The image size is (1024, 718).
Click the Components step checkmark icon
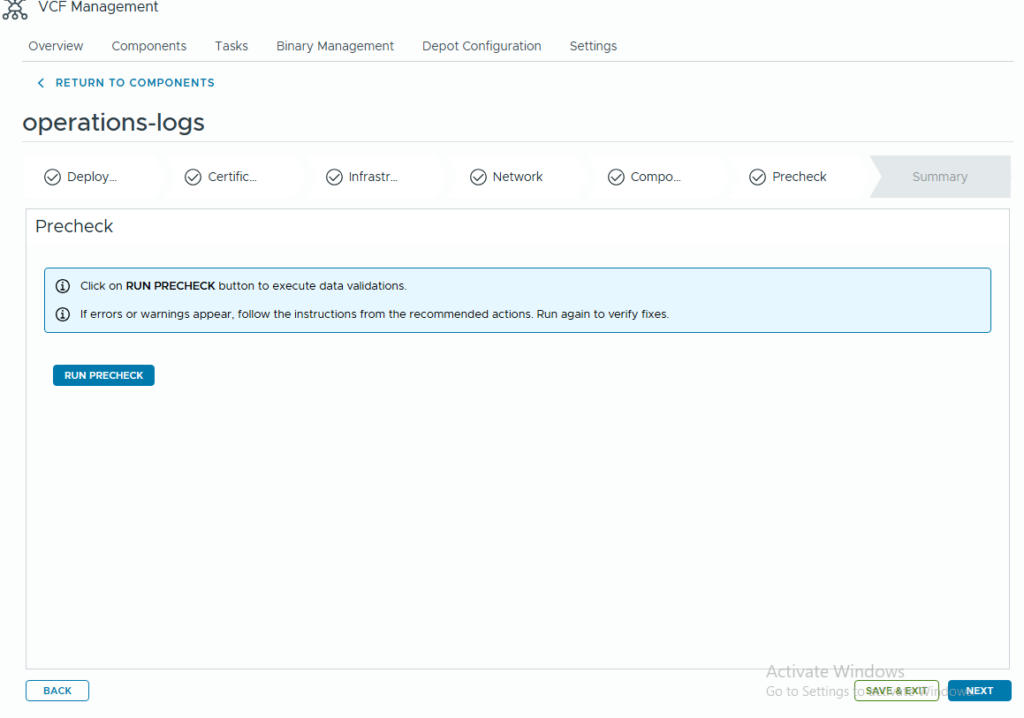tap(616, 177)
